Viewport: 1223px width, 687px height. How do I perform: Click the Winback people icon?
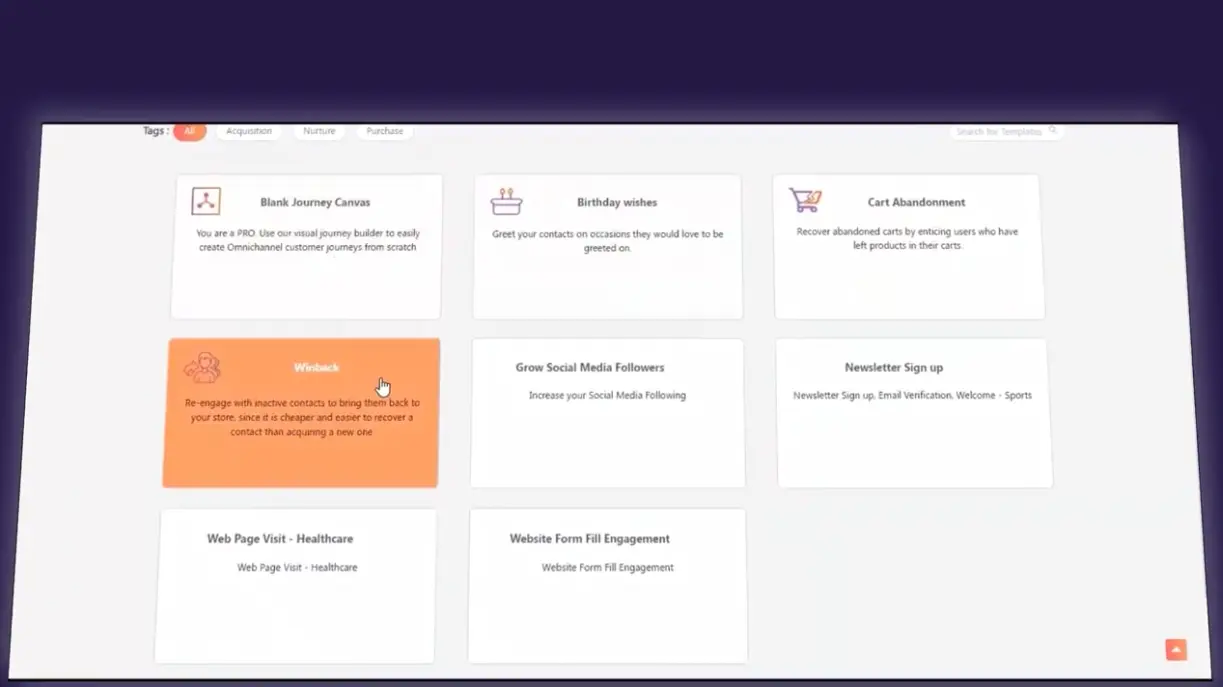[203, 368]
